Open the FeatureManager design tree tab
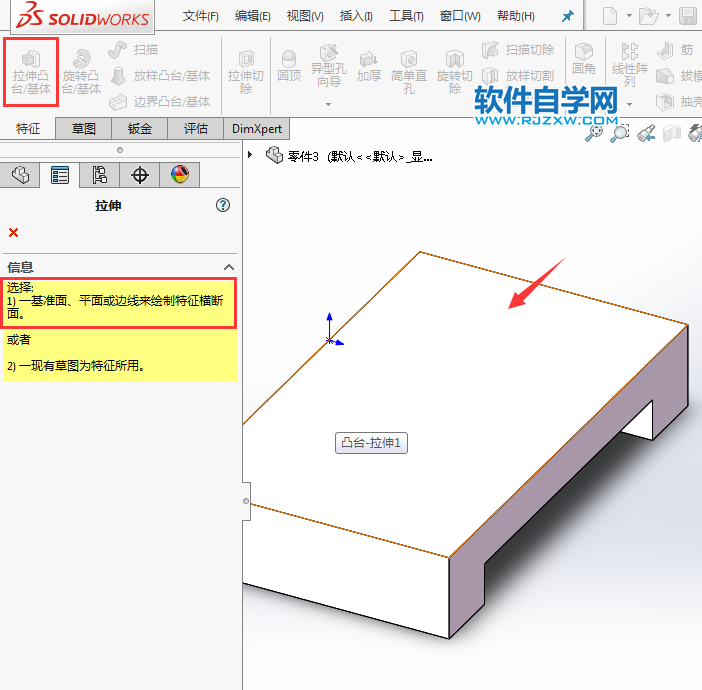Viewport: 702px width, 690px height. (x=21, y=175)
